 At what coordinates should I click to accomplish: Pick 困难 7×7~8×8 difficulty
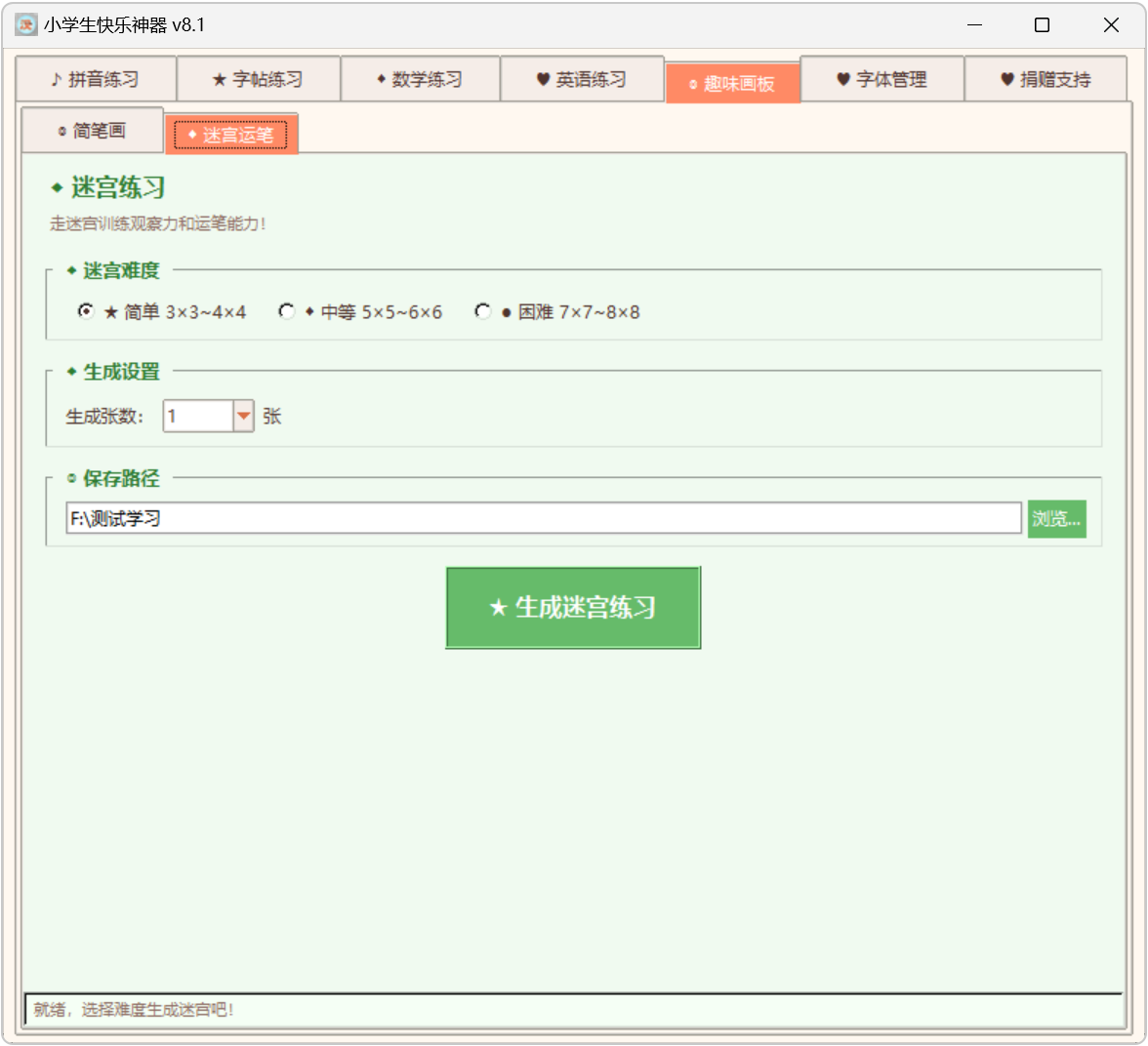pyautogui.click(x=557, y=312)
